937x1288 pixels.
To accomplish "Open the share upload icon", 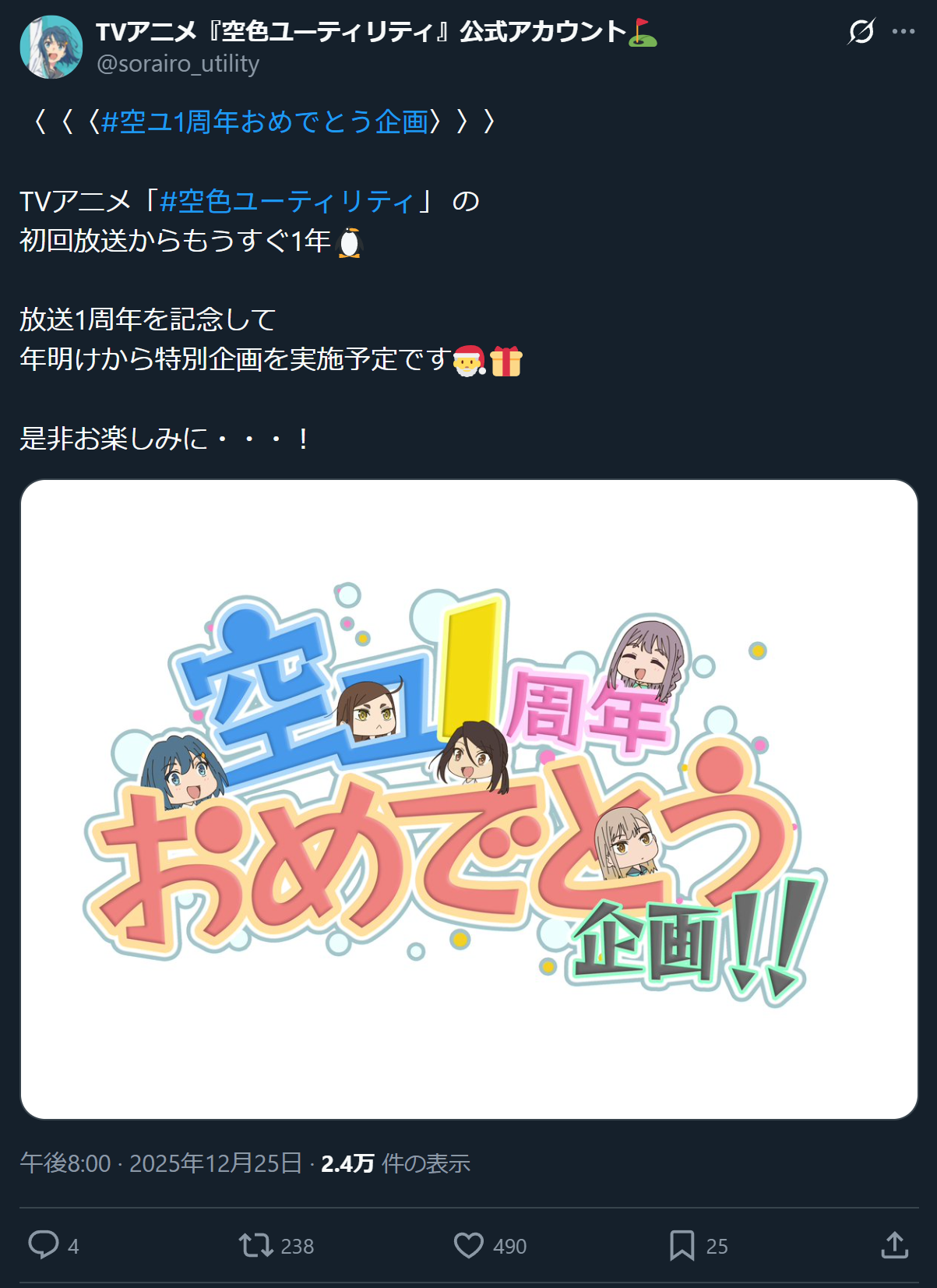I will [x=895, y=1245].
